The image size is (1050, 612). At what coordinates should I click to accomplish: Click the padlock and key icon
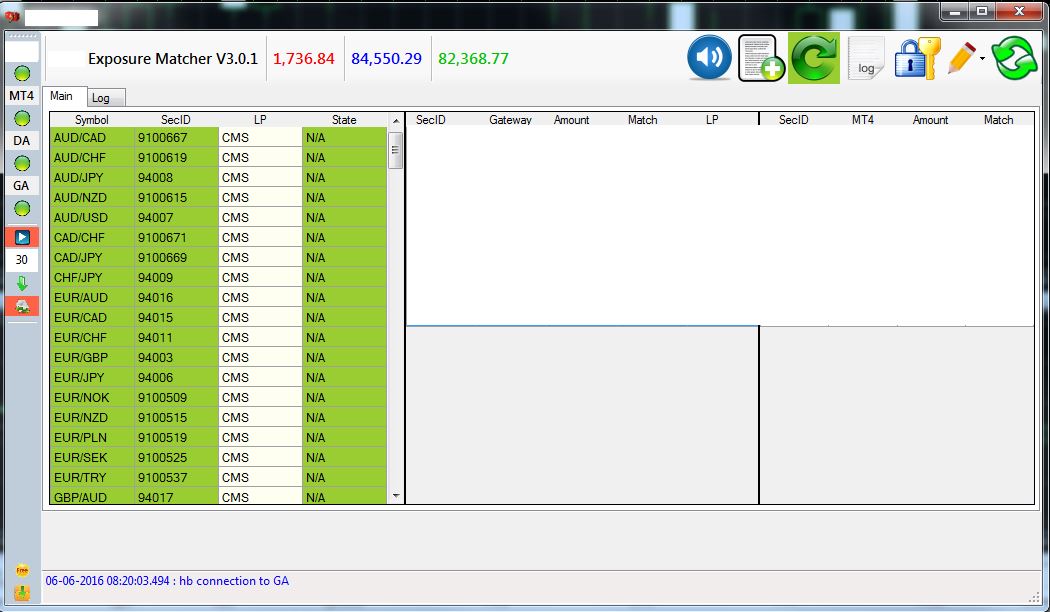[915, 58]
